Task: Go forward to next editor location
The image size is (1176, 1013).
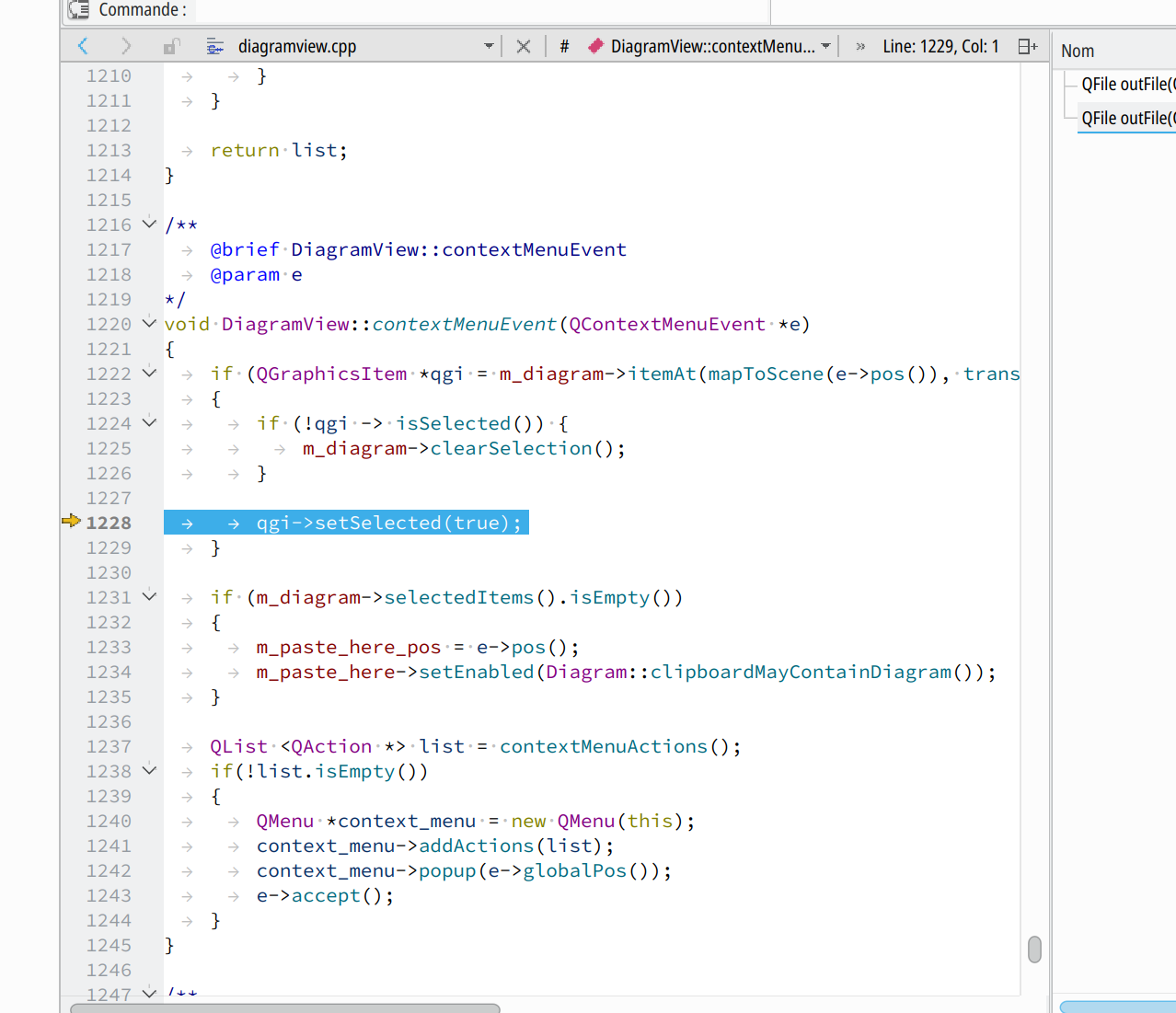Action: pos(126,46)
